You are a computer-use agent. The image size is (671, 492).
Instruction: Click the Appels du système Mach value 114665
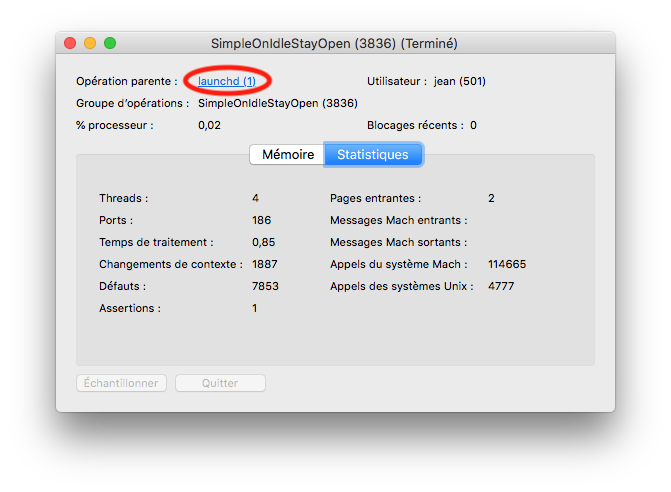point(507,264)
